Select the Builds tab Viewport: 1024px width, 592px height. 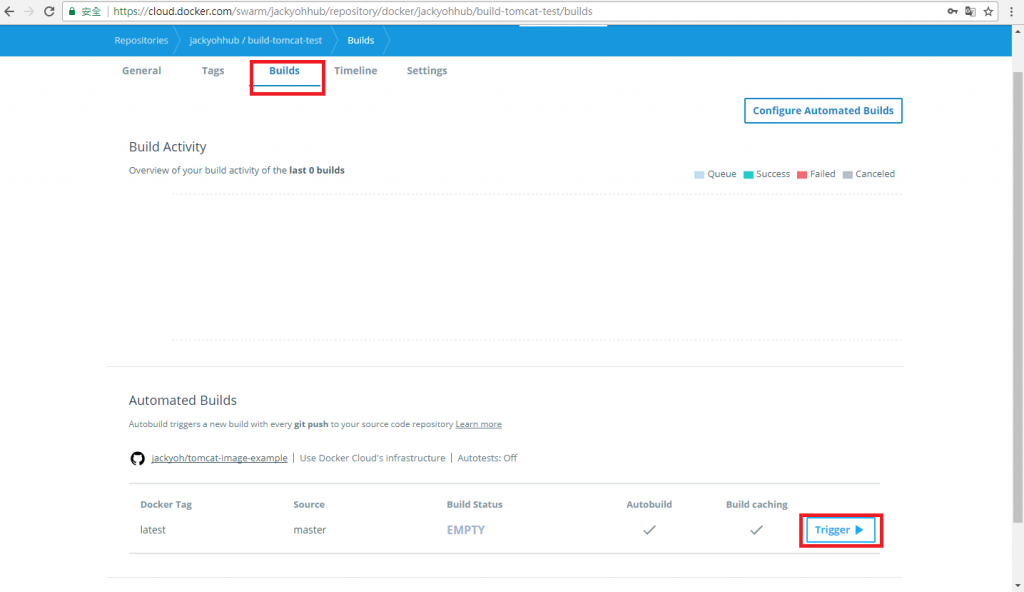285,71
